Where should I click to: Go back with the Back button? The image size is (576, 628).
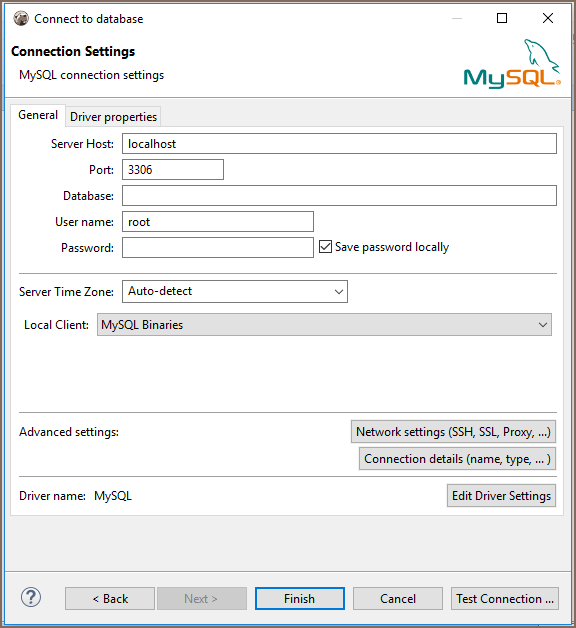110,598
